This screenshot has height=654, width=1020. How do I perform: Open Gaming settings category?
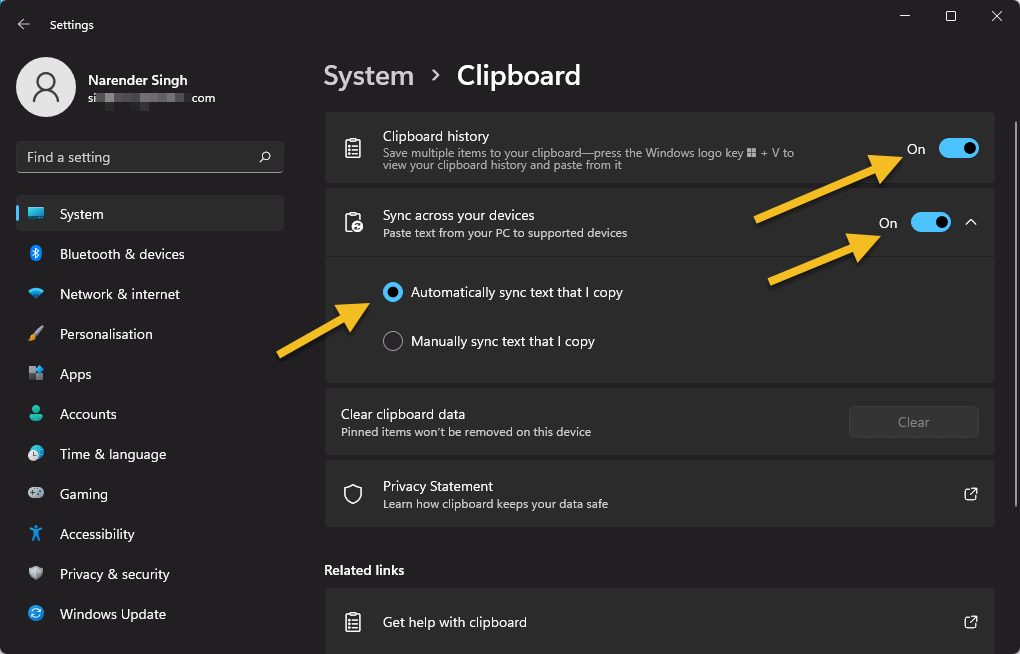150,493
